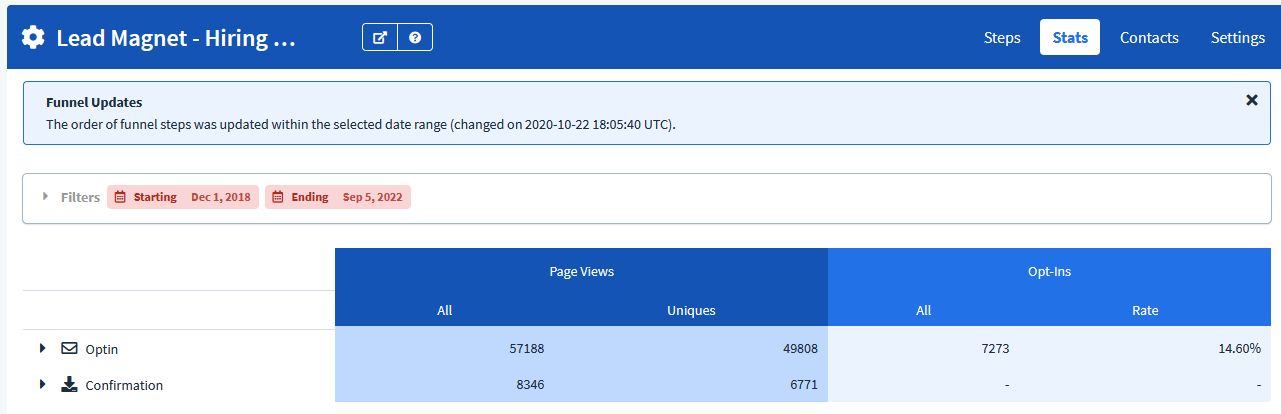
Task: Open funnel in new window icon button
Action: [x=380, y=37]
